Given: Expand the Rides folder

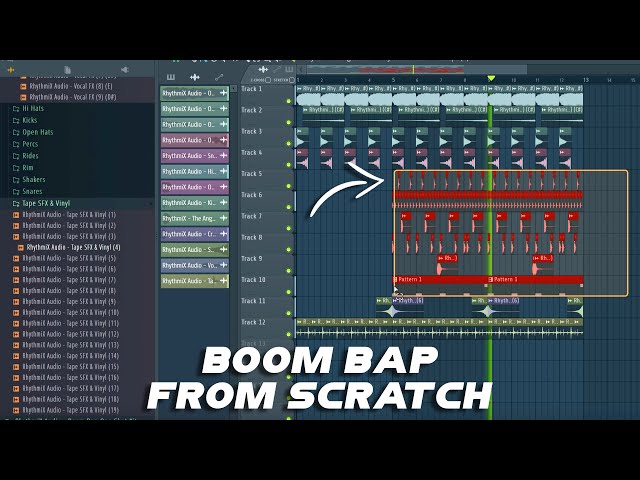Looking at the screenshot, I should tap(25, 156).
